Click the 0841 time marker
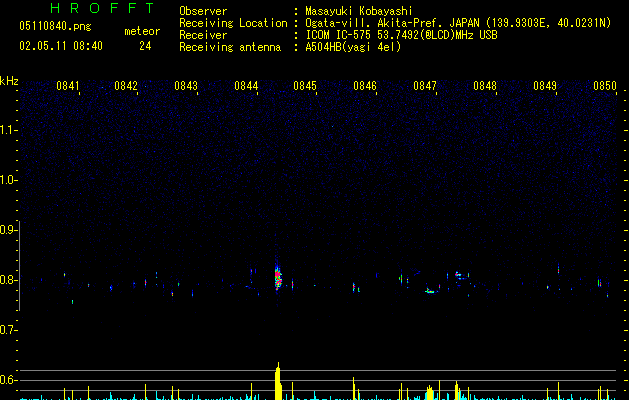This screenshot has width=629, height=400. click(x=68, y=86)
